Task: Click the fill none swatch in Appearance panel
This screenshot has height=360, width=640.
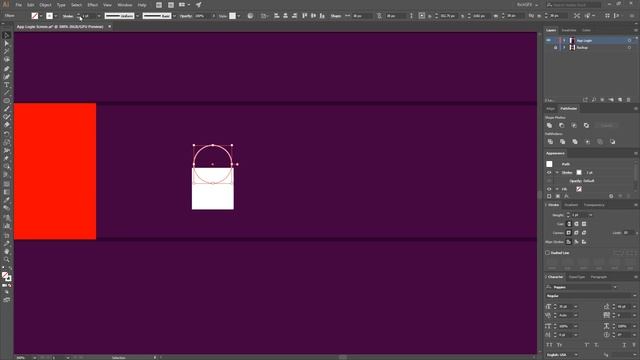Action: [x=579, y=189]
